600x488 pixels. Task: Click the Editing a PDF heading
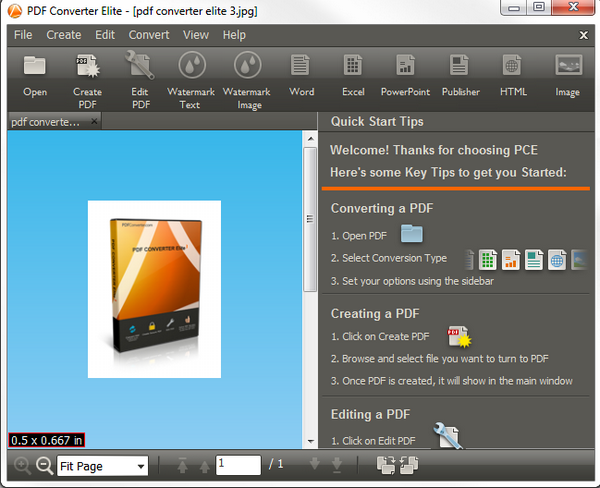(370, 414)
